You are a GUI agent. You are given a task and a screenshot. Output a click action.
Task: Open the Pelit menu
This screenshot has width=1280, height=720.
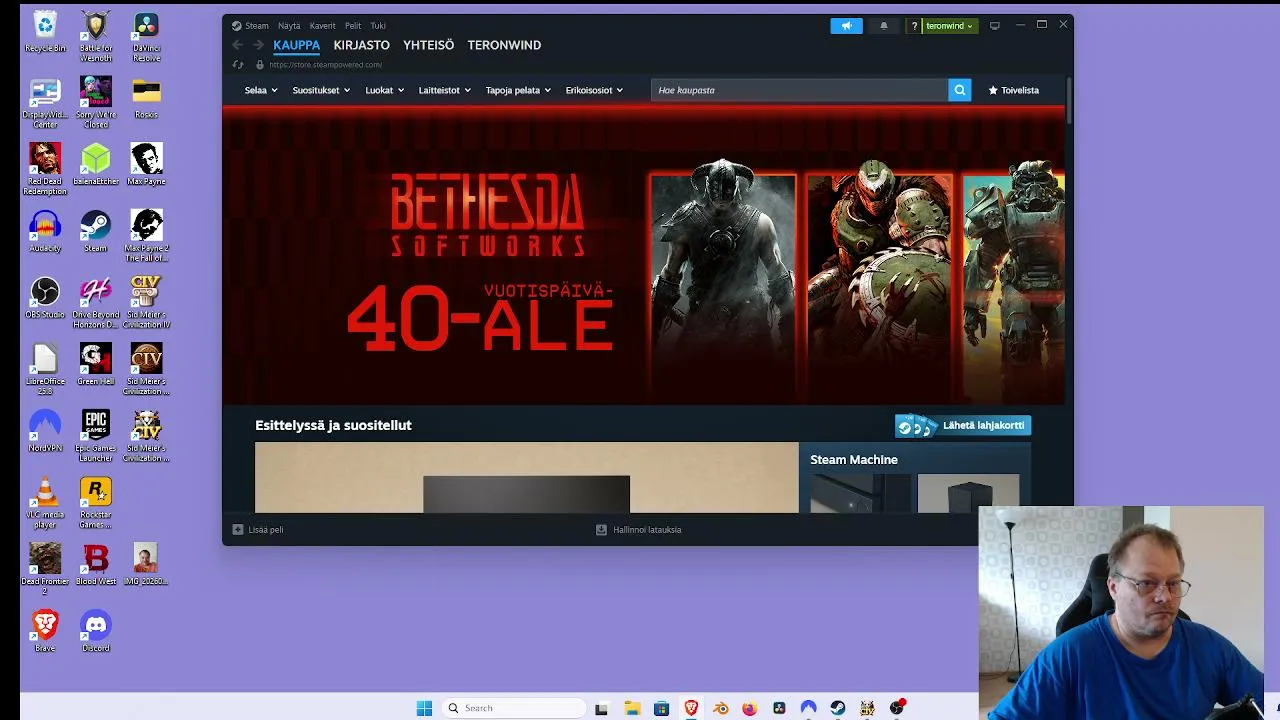point(353,26)
